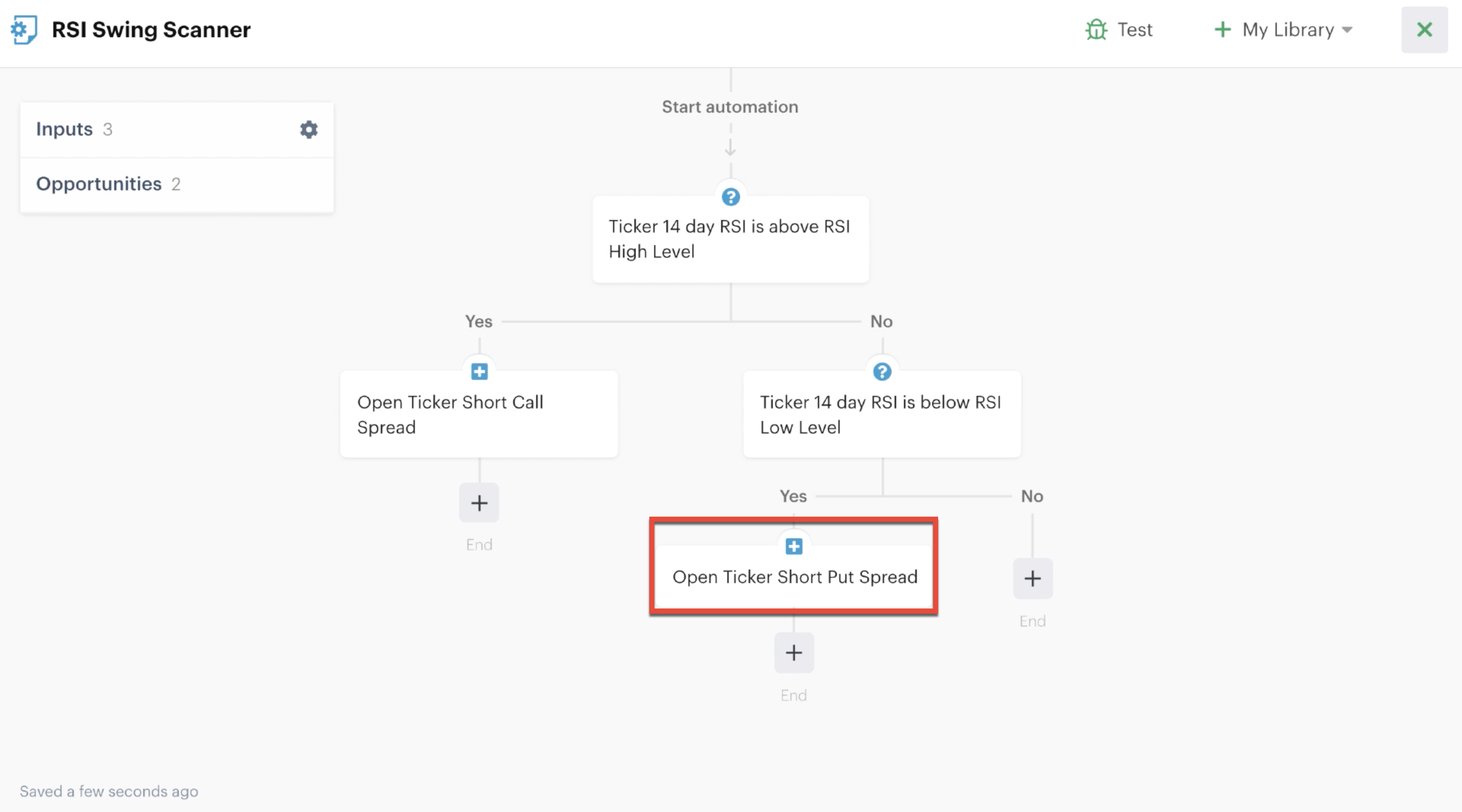The width and height of the screenshot is (1462, 812).
Task: Click the No label under RSI Low Level
Action: click(1032, 496)
